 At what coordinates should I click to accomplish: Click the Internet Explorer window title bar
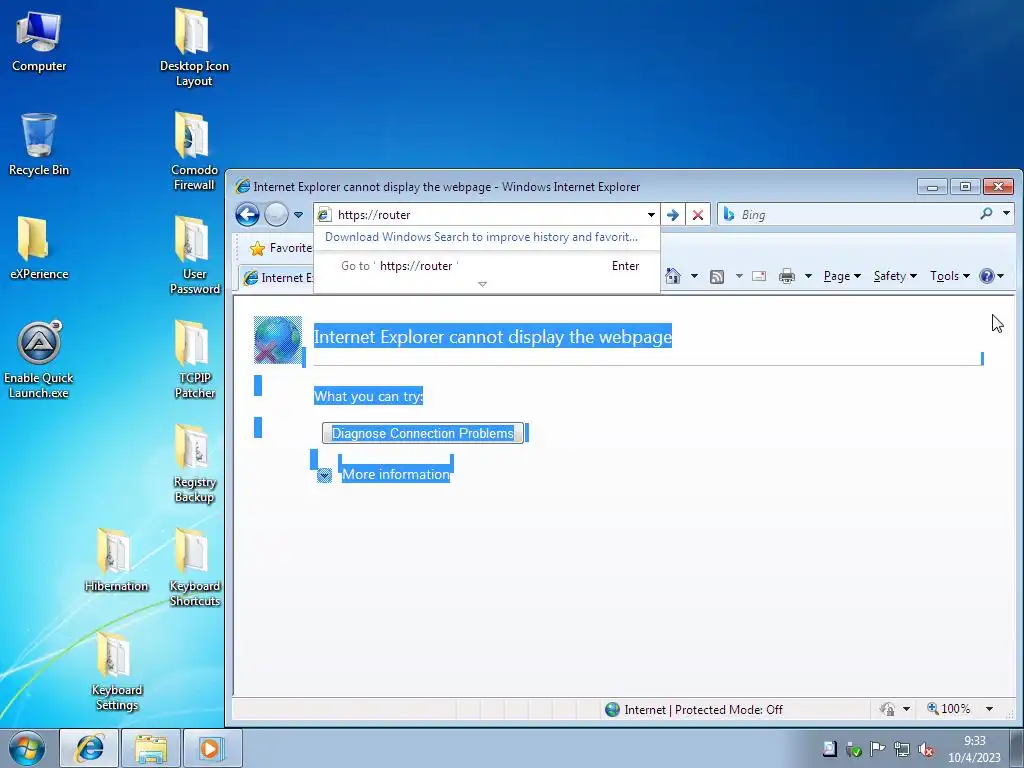point(575,187)
